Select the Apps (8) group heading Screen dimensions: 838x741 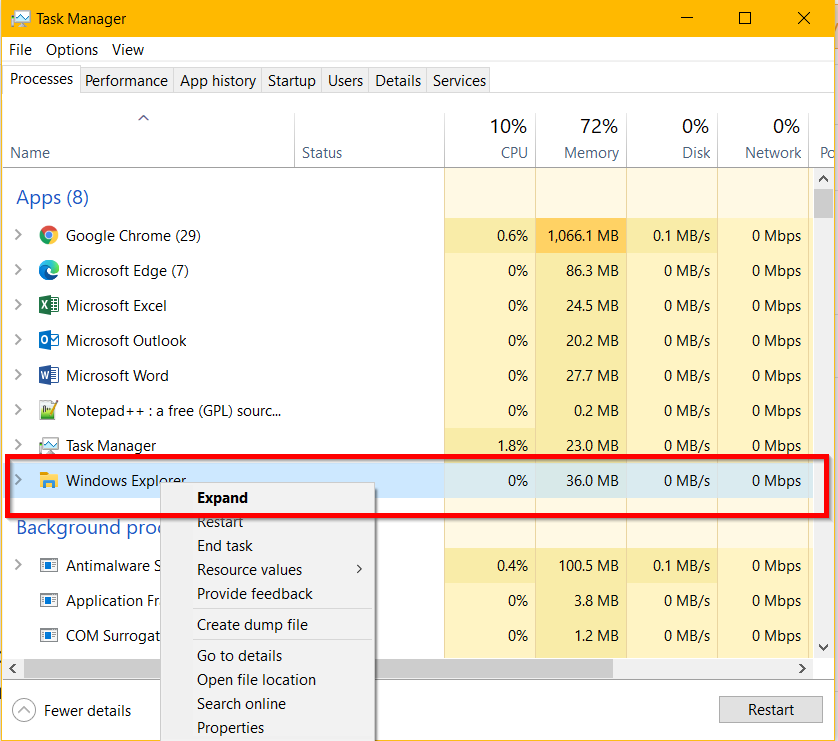pyautogui.click(x=52, y=197)
